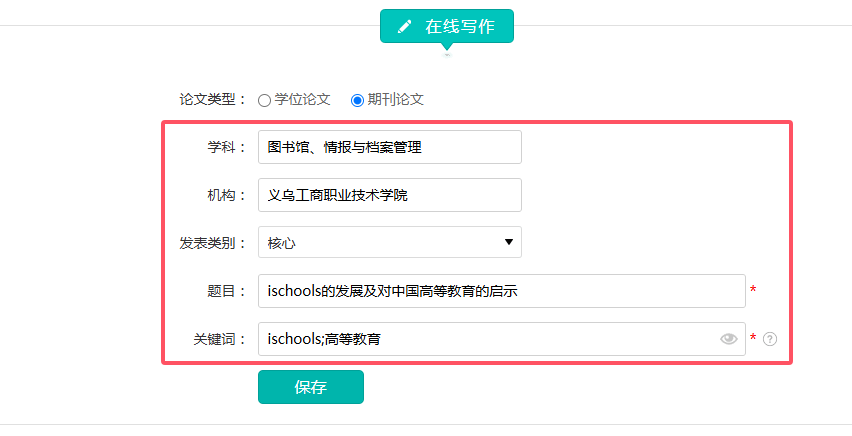Click the 关键词 label text
Viewport: 852px width, 436px height.
(x=220, y=339)
